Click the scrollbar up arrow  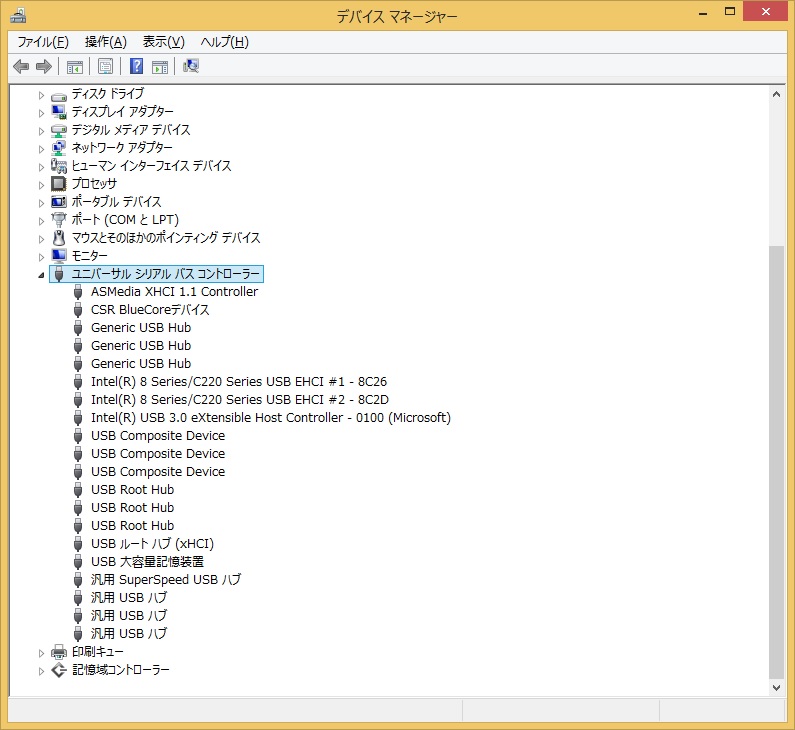(x=776, y=94)
